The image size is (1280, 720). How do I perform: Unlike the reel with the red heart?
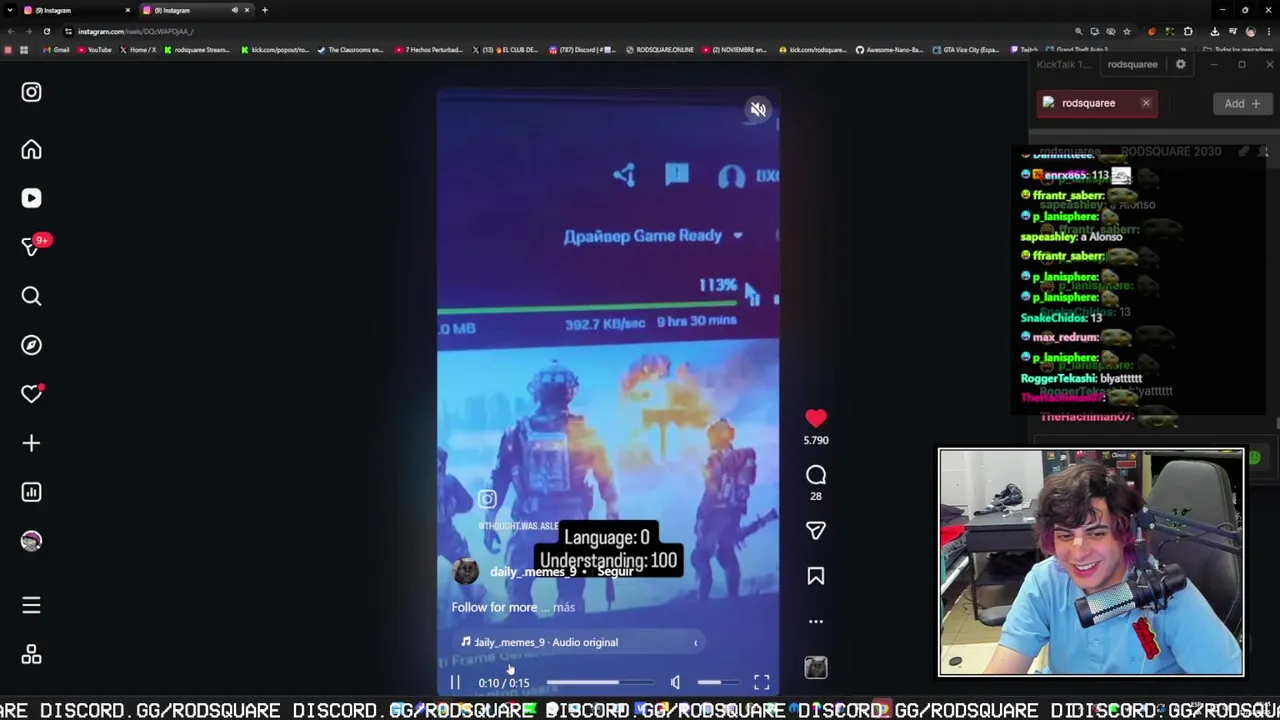(816, 419)
